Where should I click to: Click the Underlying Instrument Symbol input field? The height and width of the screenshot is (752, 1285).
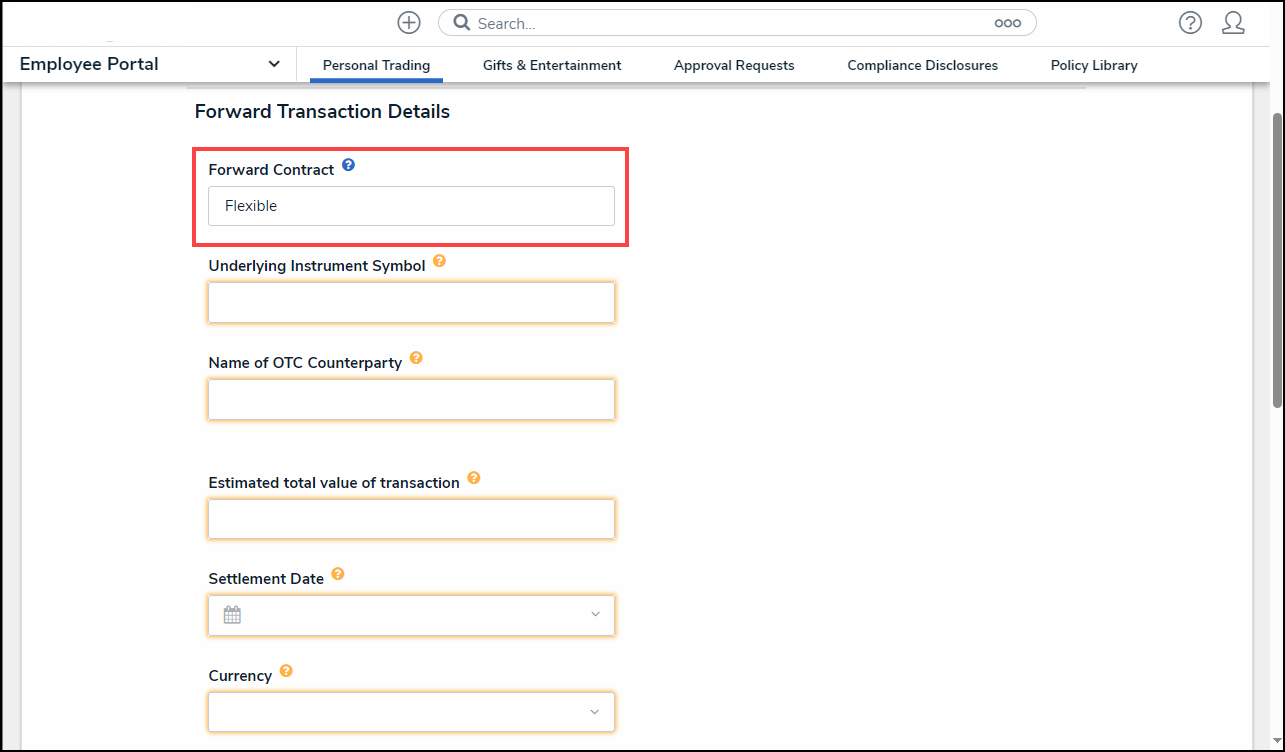click(x=411, y=303)
